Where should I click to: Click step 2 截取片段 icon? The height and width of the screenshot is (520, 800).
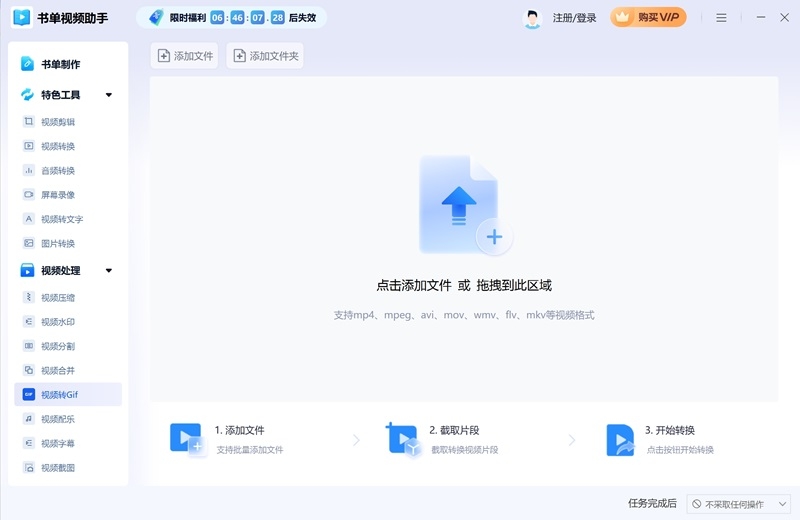[403, 439]
